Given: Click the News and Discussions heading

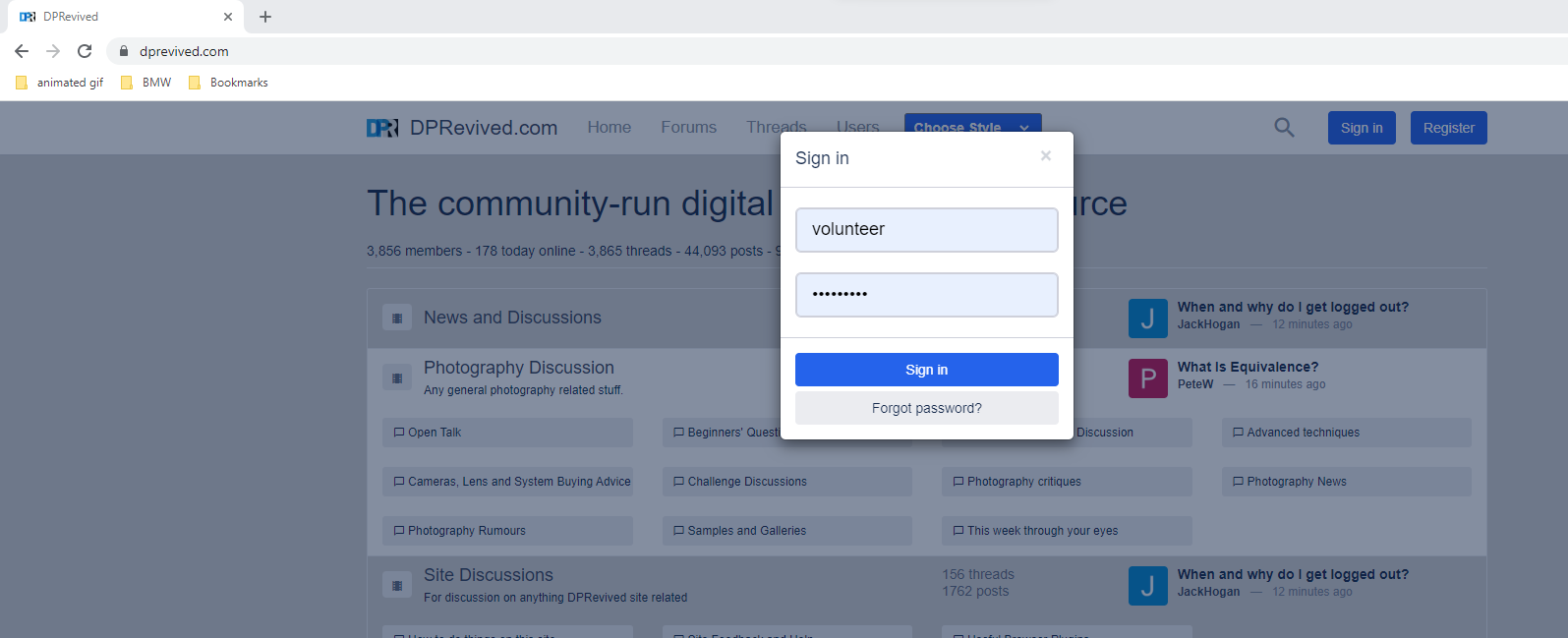Looking at the screenshot, I should click(x=512, y=318).
